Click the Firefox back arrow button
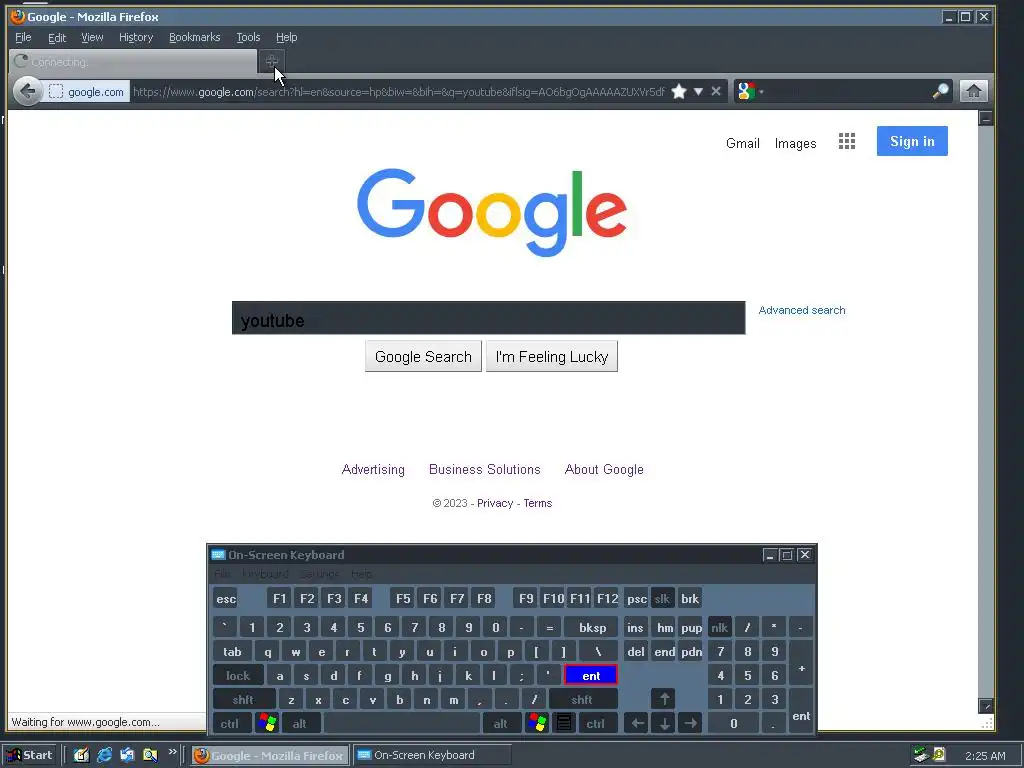Screen dimensions: 1024x768 point(27,91)
